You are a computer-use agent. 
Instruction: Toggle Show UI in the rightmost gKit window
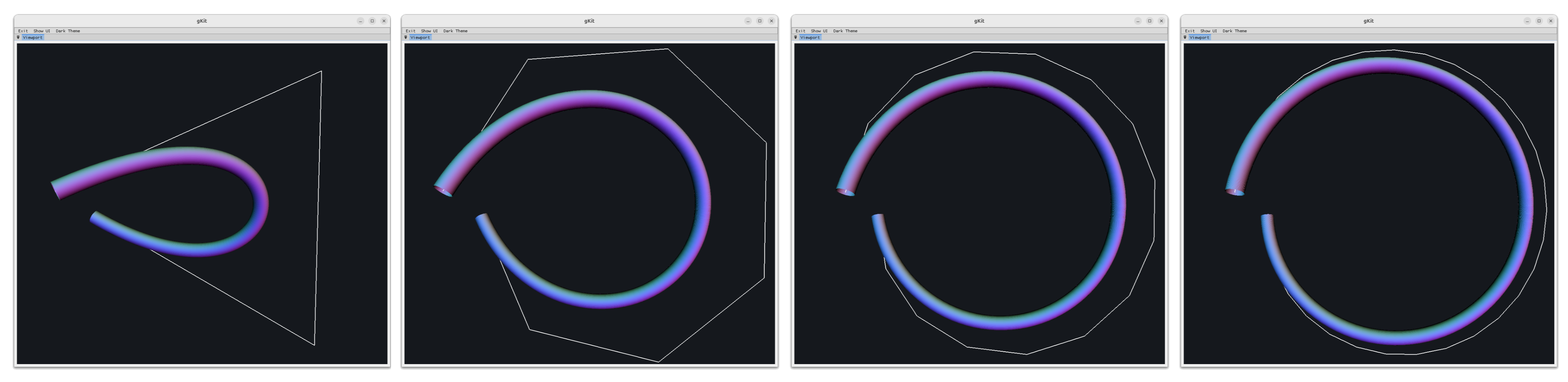1209,31
